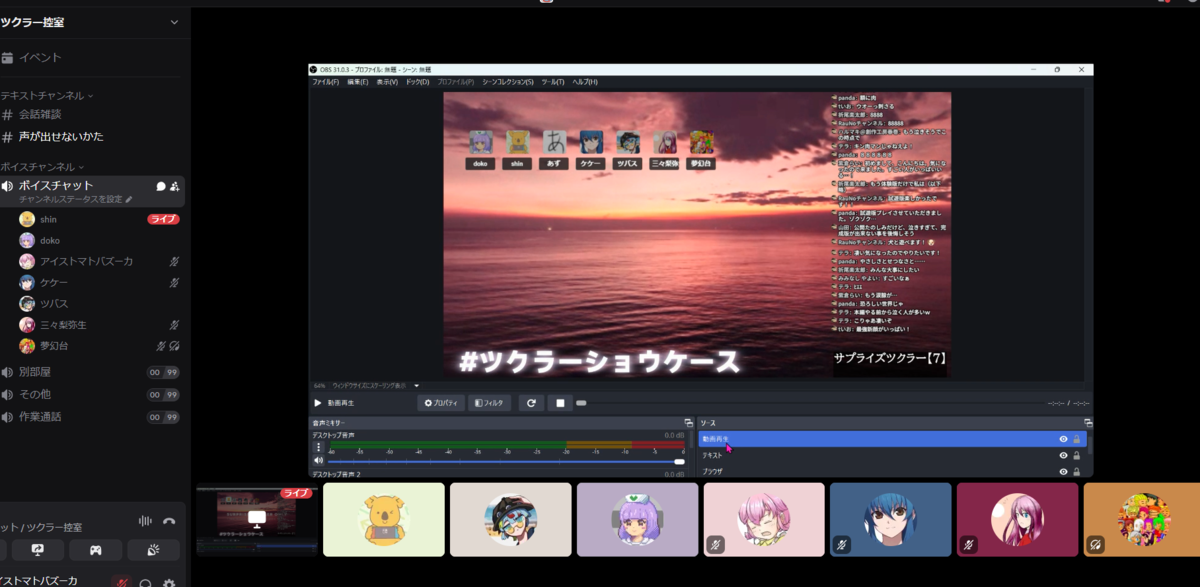Share your screen from the Discord panel
This screenshot has width=1200, height=587.
38,550
